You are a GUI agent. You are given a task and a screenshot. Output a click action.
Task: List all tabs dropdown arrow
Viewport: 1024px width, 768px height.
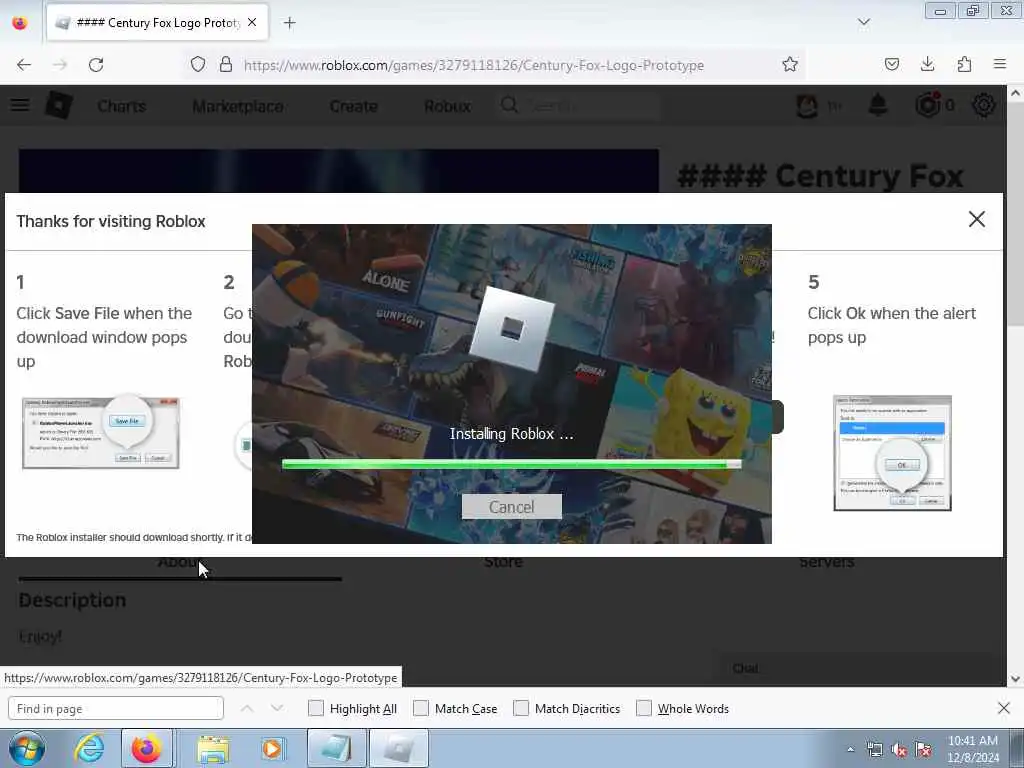coord(863,23)
